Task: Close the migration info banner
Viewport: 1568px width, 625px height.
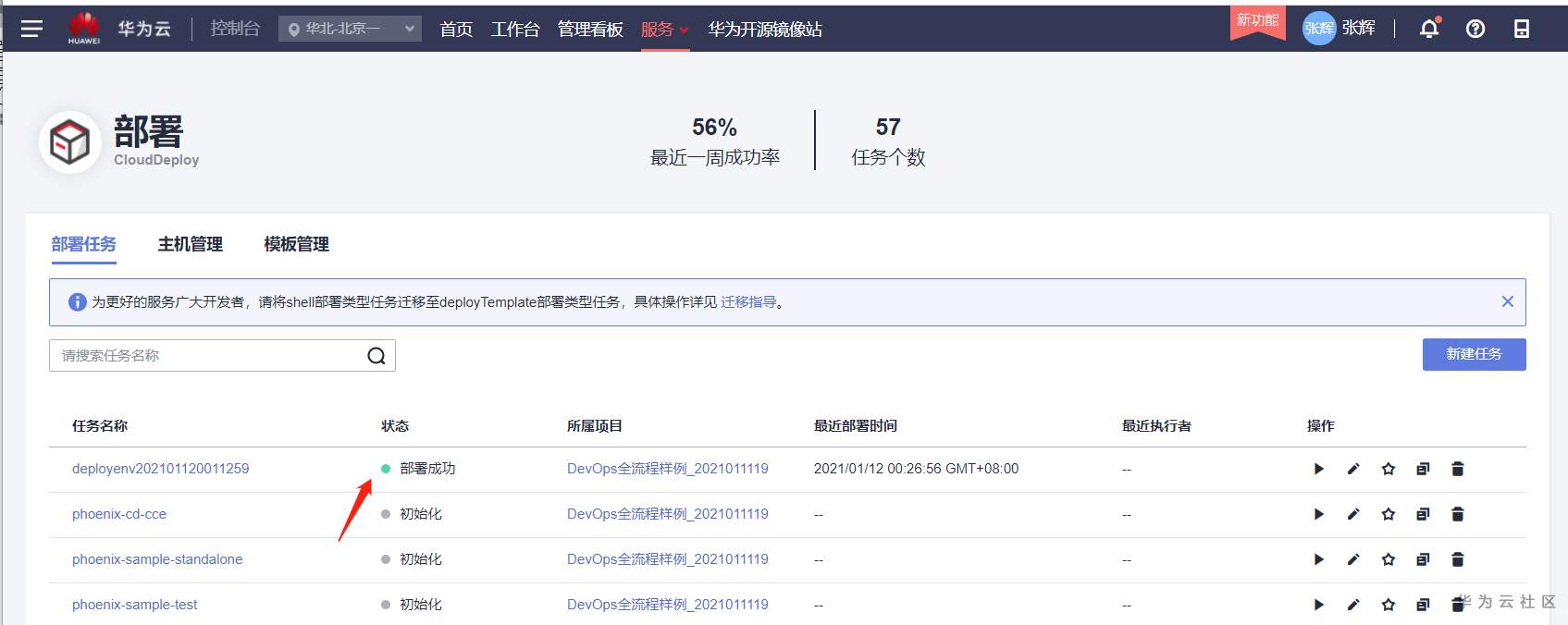Action: tap(1508, 301)
